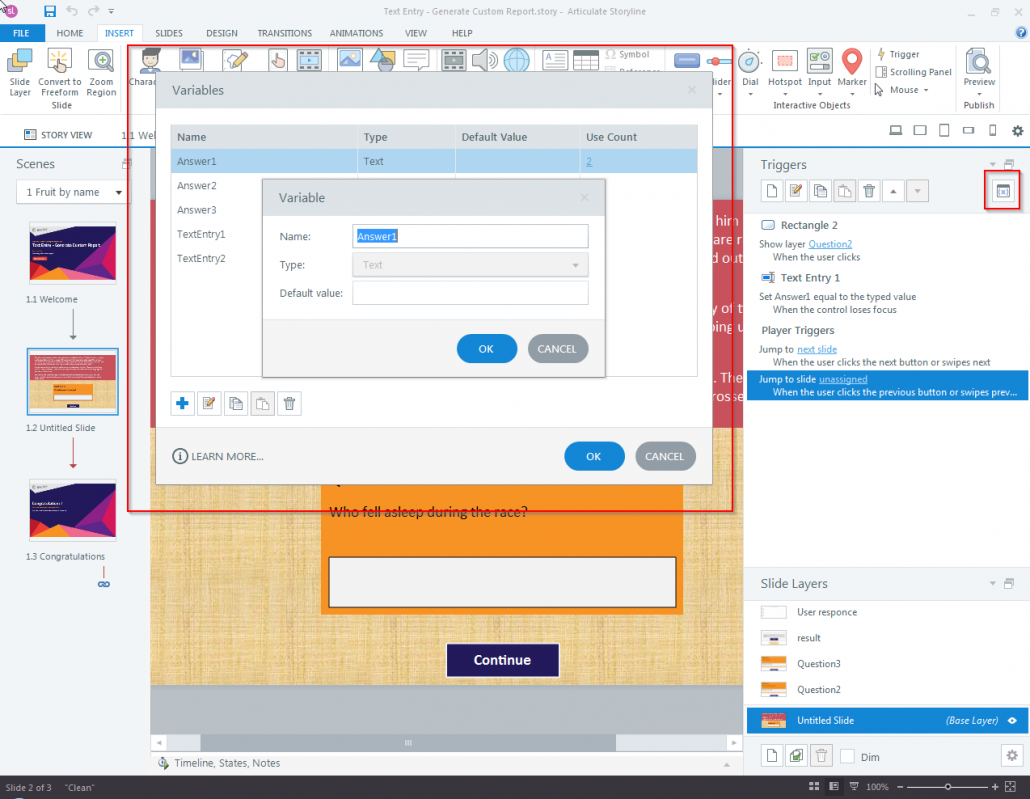Delete the selected variable via trash icon
This screenshot has width=1030, height=799.
point(289,403)
